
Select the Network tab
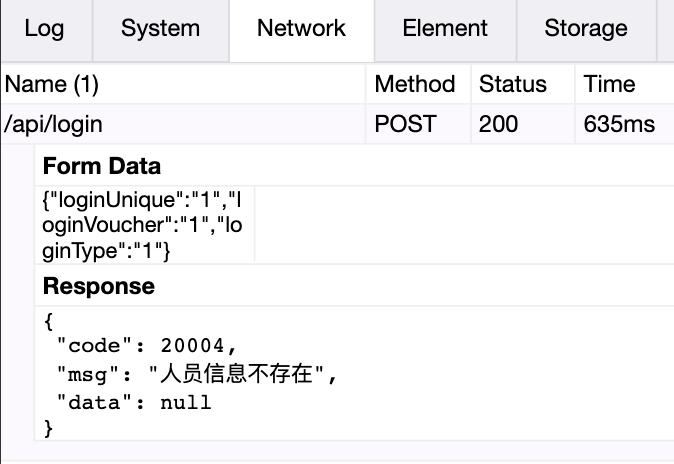click(301, 28)
